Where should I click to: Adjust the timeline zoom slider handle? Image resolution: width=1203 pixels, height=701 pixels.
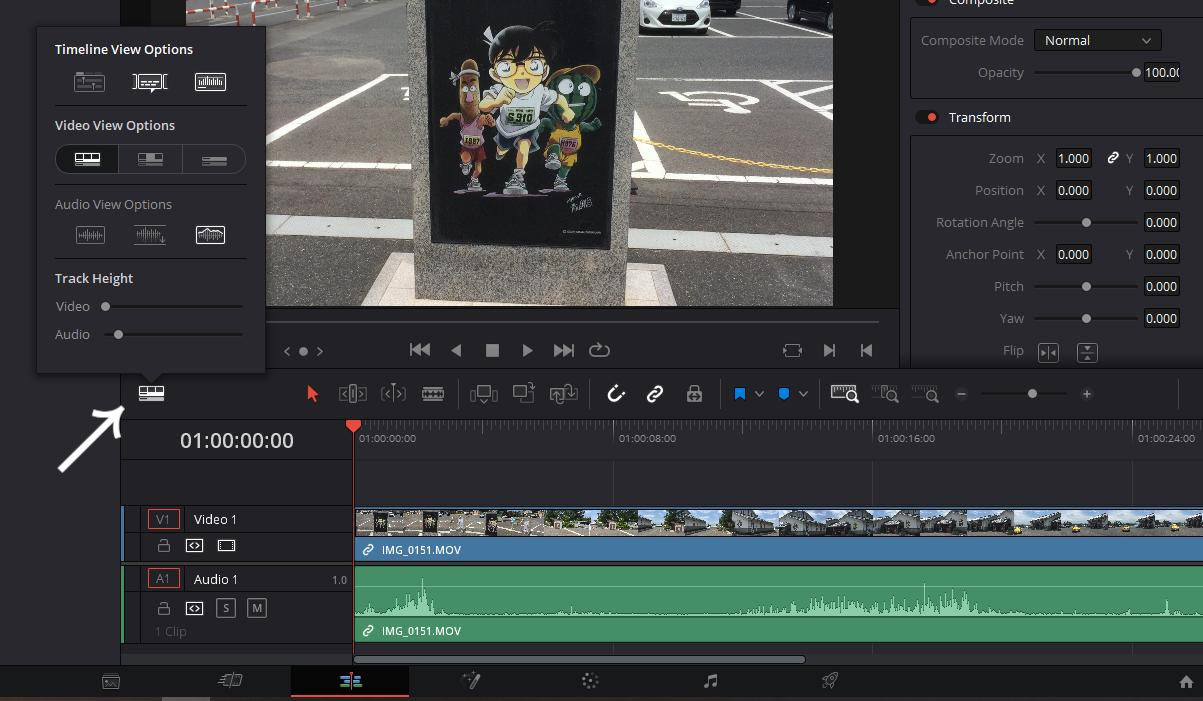[1032, 394]
